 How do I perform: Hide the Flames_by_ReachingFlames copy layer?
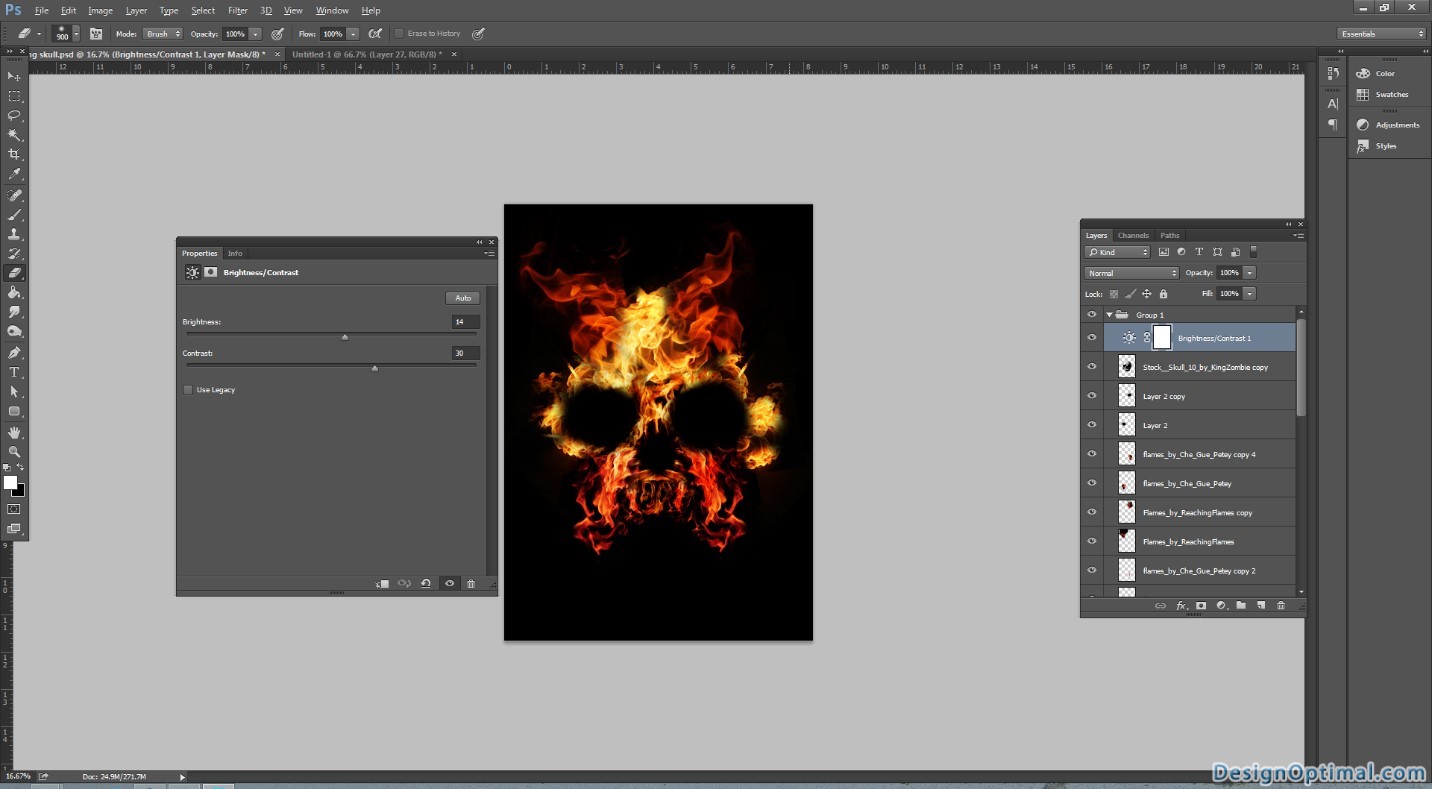pos(1092,512)
